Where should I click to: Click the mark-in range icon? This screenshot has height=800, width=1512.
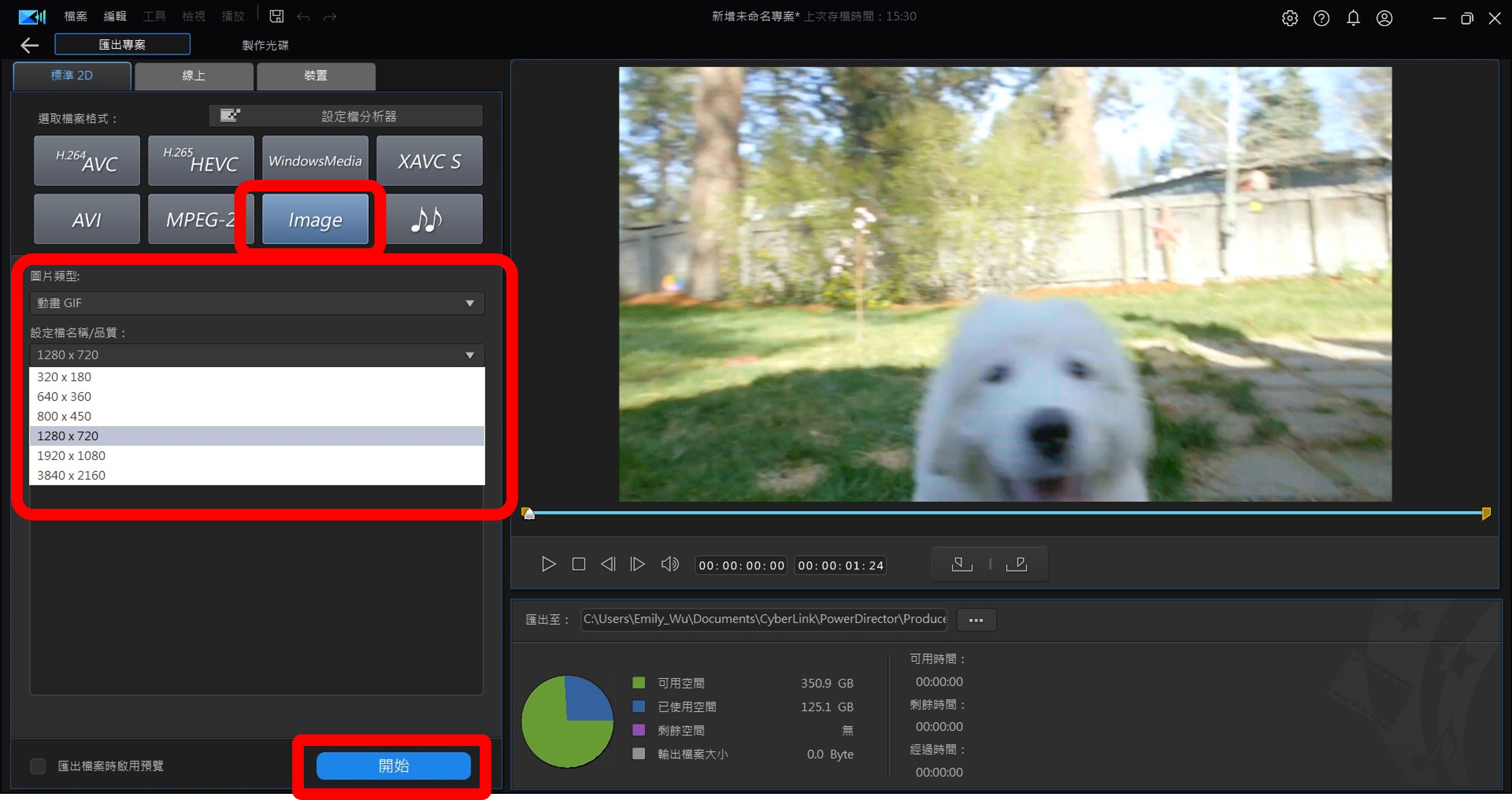pos(962,565)
